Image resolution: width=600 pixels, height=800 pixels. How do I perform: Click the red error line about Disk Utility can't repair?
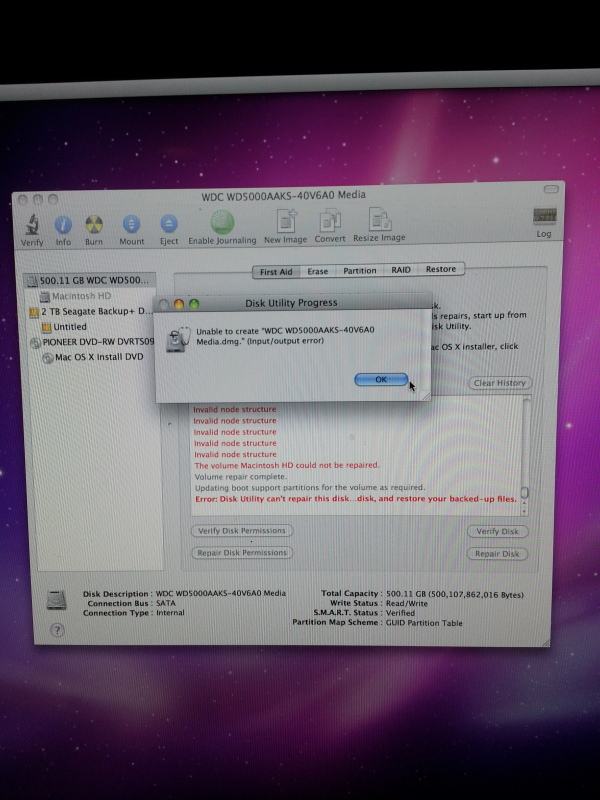[x=356, y=499]
